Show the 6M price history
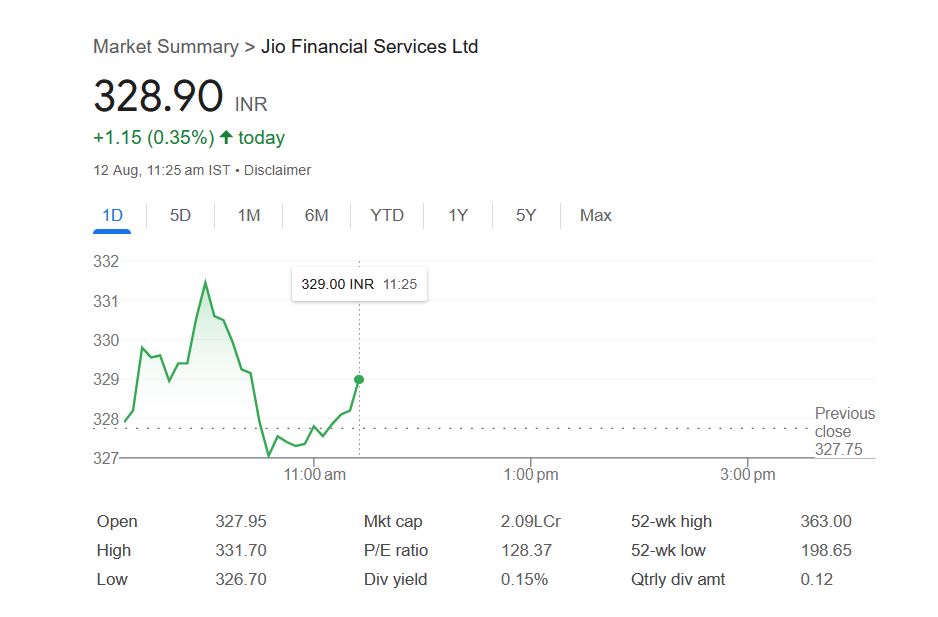The height and width of the screenshot is (617, 938). pyautogui.click(x=316, y=216)
